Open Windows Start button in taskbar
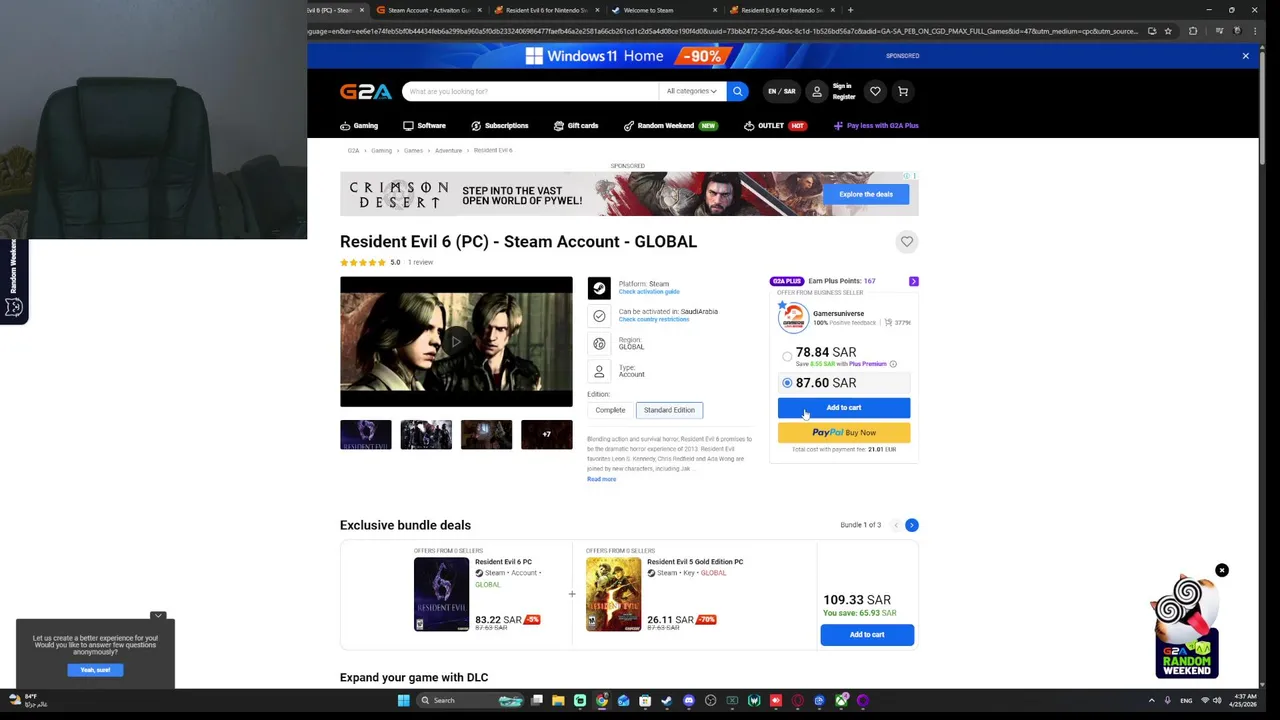The height and width of the screenshot is (720, 1280). pyautogui.click(x=404, y=700)
